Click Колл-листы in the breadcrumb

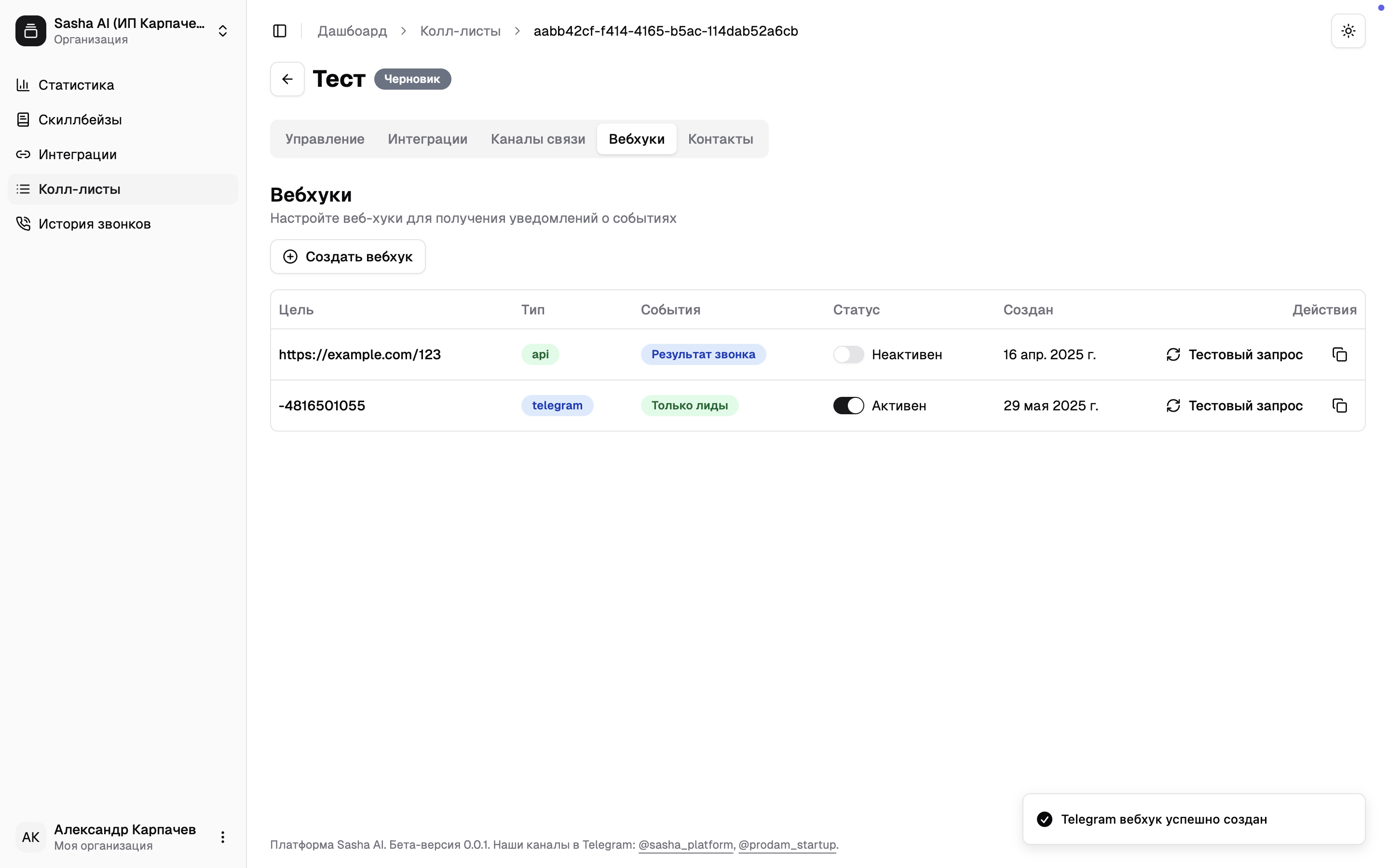460,31
